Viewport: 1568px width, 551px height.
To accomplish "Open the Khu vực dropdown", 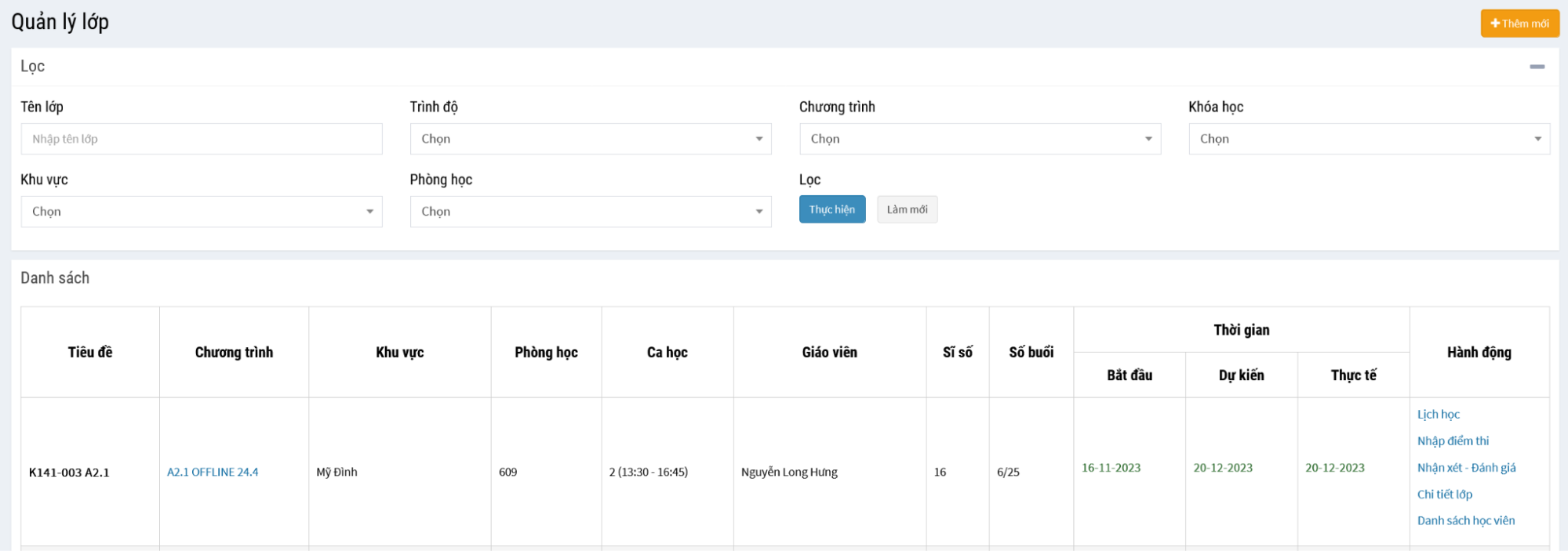I will point(202,212).
